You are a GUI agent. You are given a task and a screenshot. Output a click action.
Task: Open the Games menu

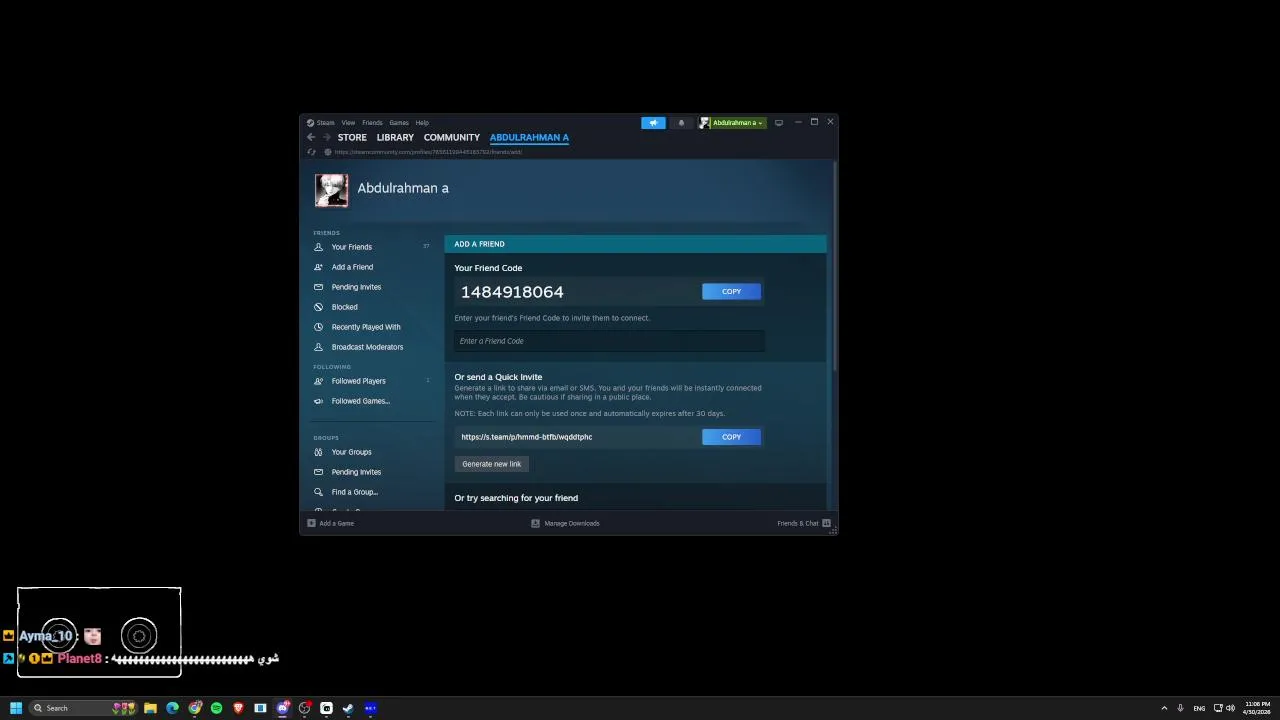(x=399, y=123)
